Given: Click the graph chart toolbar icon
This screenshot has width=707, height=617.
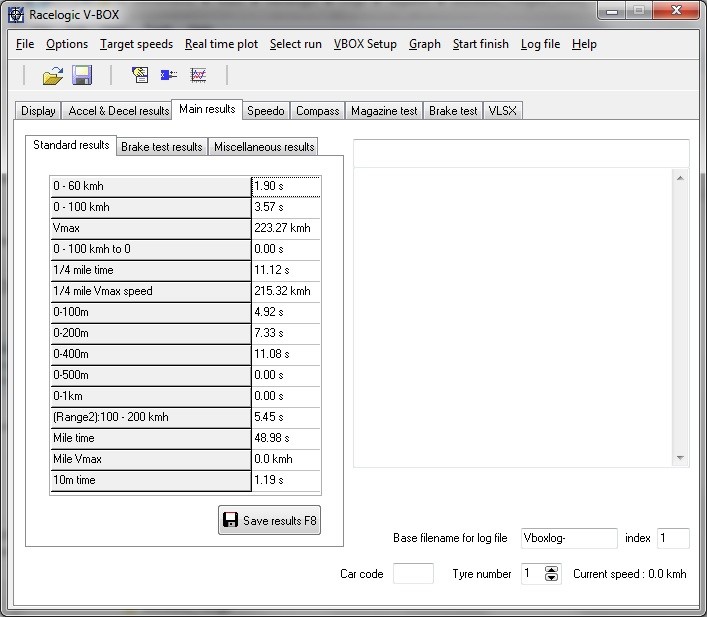Looking at the screenshot, I should (x=198, y=75).
